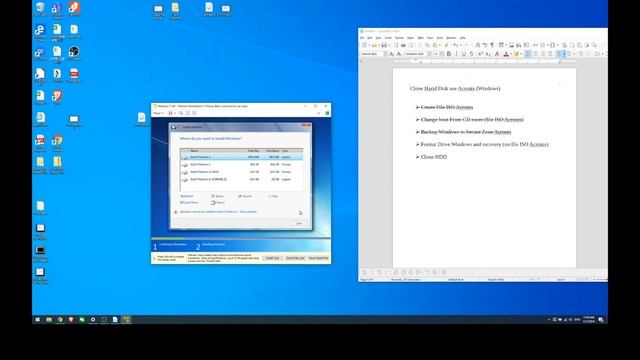Screen dimensions: 640x360
Task: Click the VMware pause/suspend icon
Action: [170, 113]
